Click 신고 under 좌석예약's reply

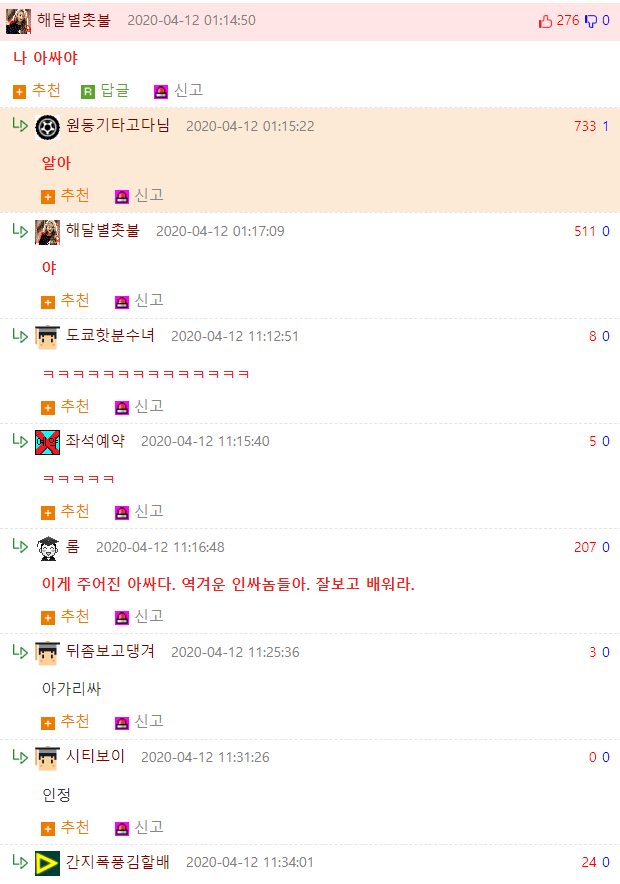tap(149, 511)
